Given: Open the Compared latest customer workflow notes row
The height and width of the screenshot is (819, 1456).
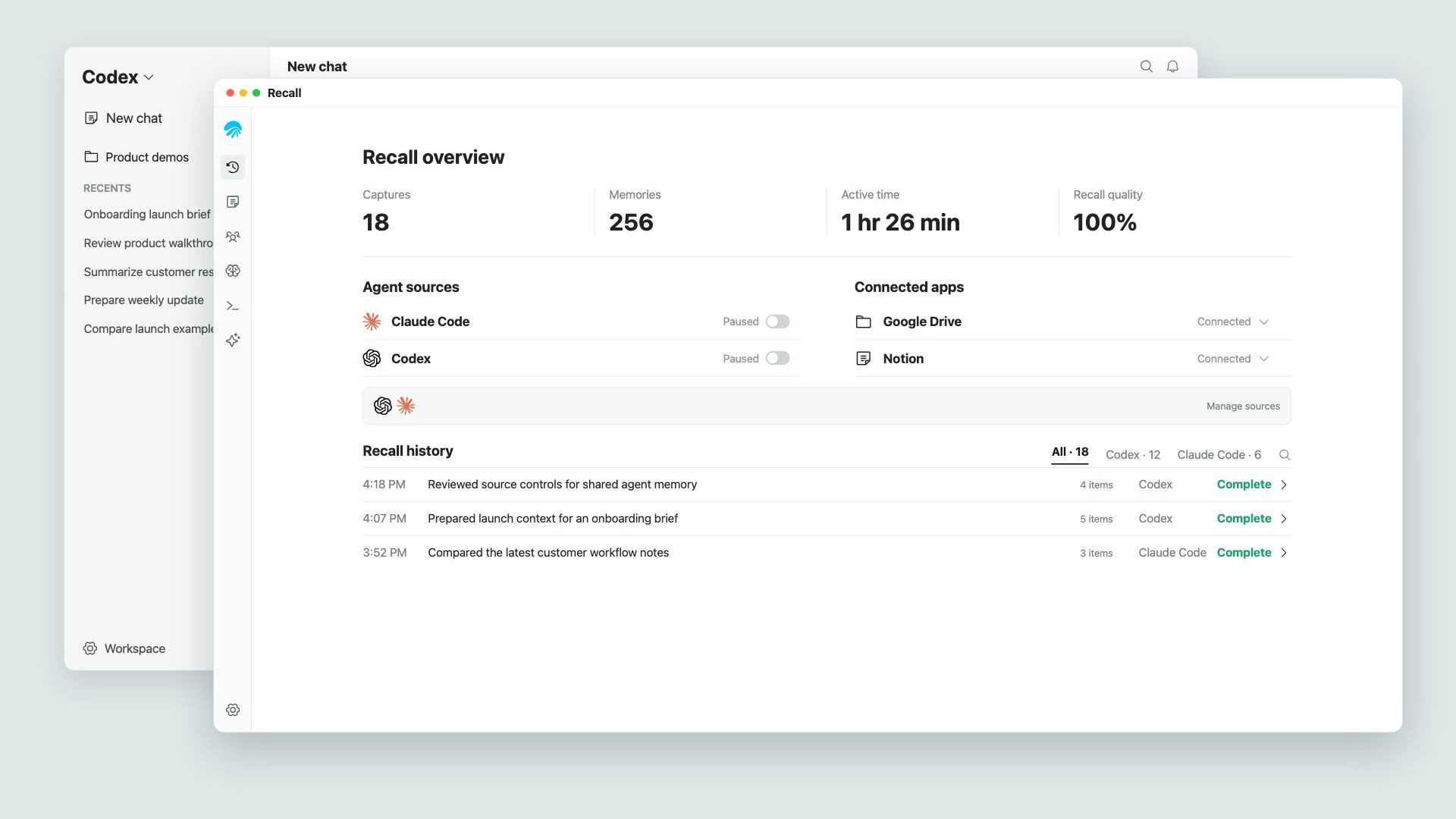Looking at the screenshot, I should pos(827,553).
